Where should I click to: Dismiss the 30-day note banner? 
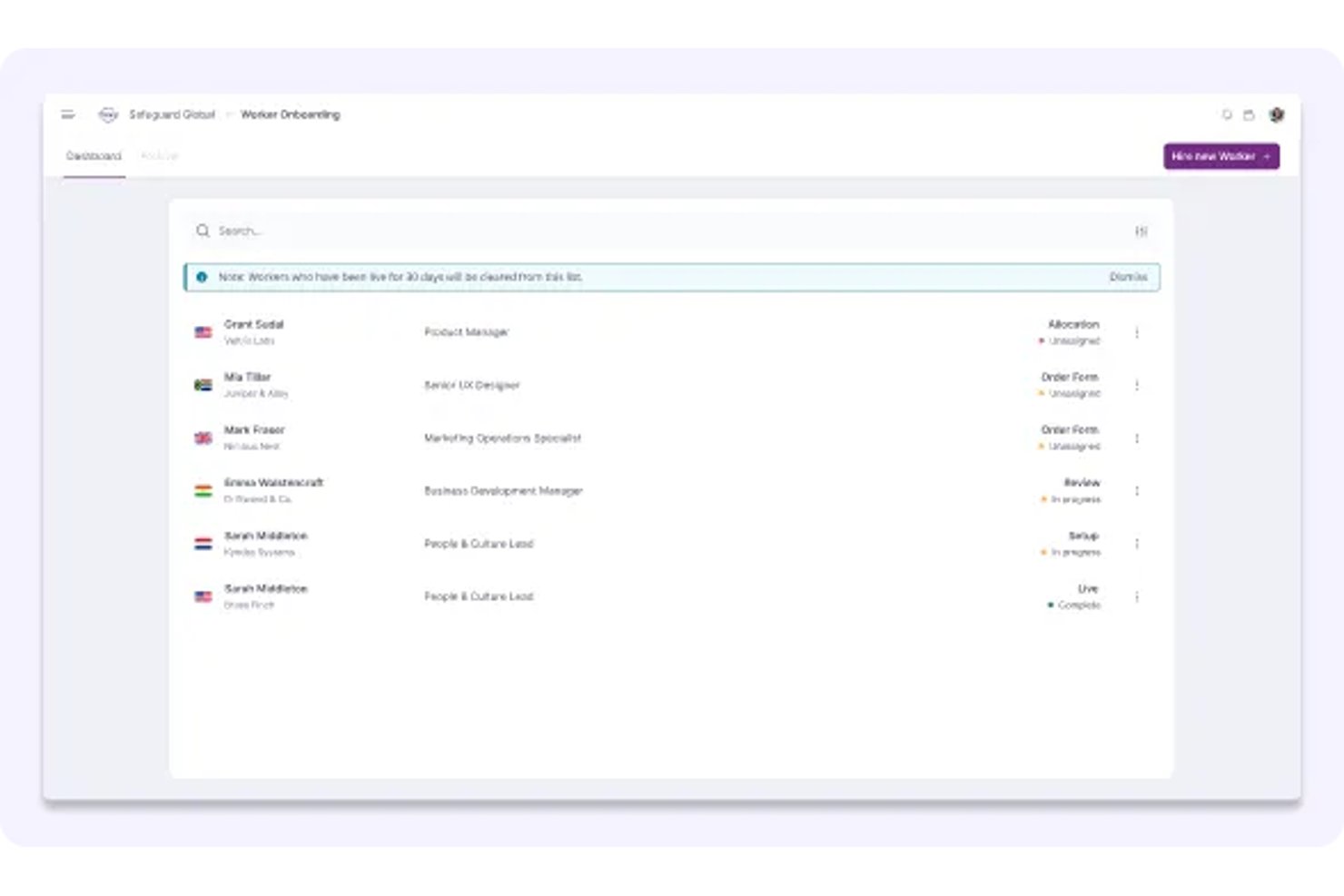[x=1128, y=277]
